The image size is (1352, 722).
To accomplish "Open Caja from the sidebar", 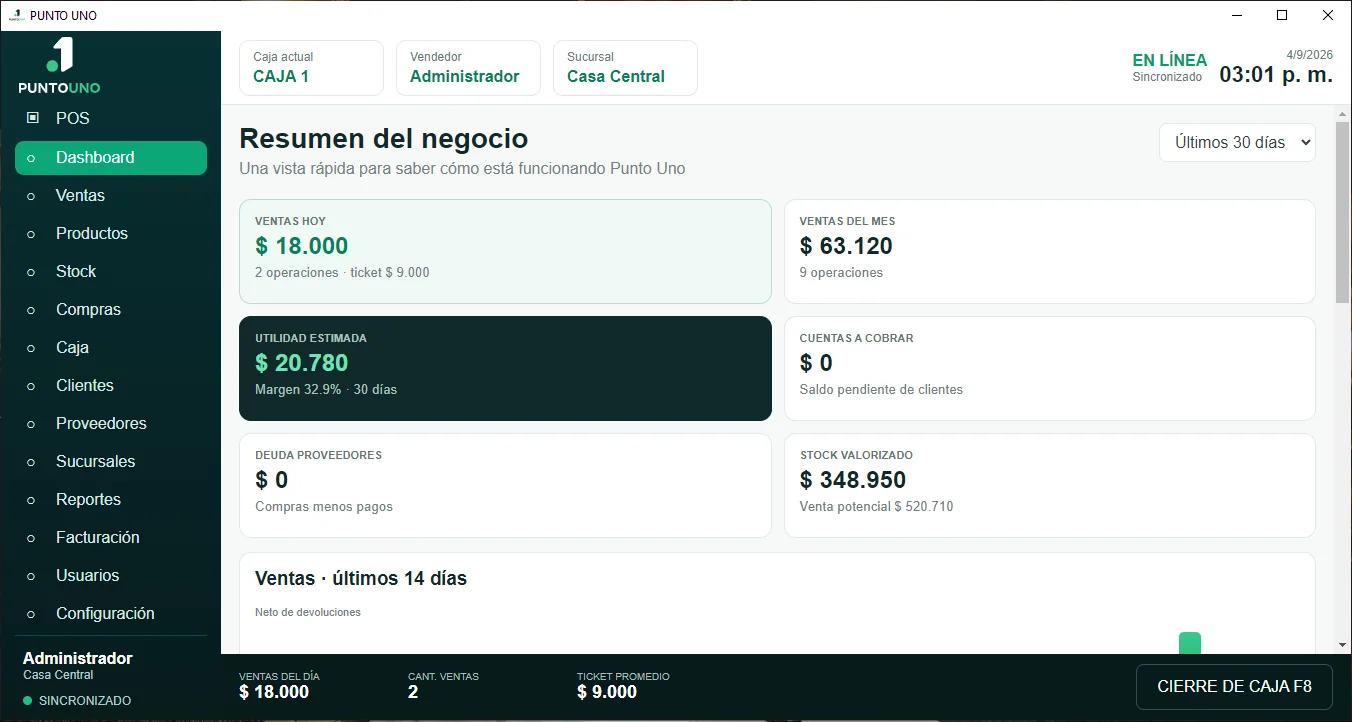I will point(111,348).
